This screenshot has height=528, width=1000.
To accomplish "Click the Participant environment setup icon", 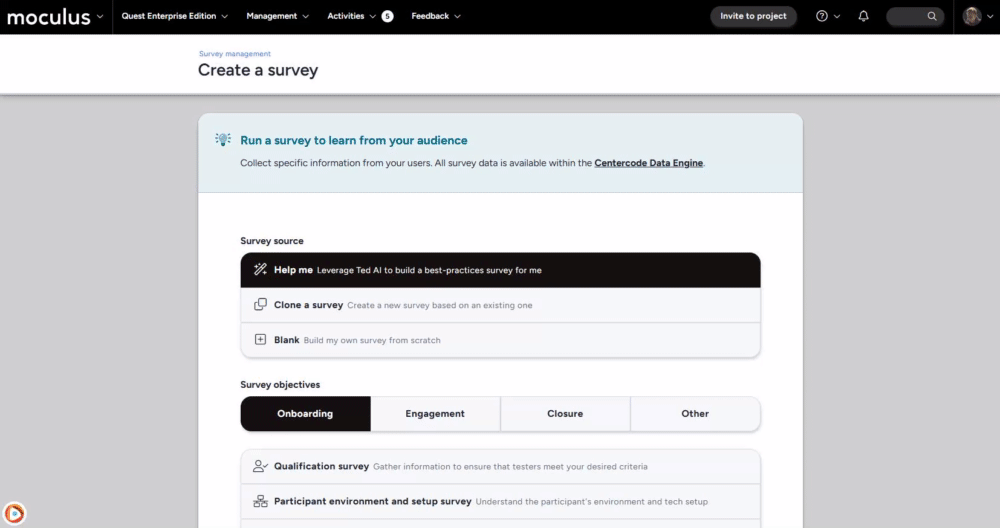I will coord(260,501).
